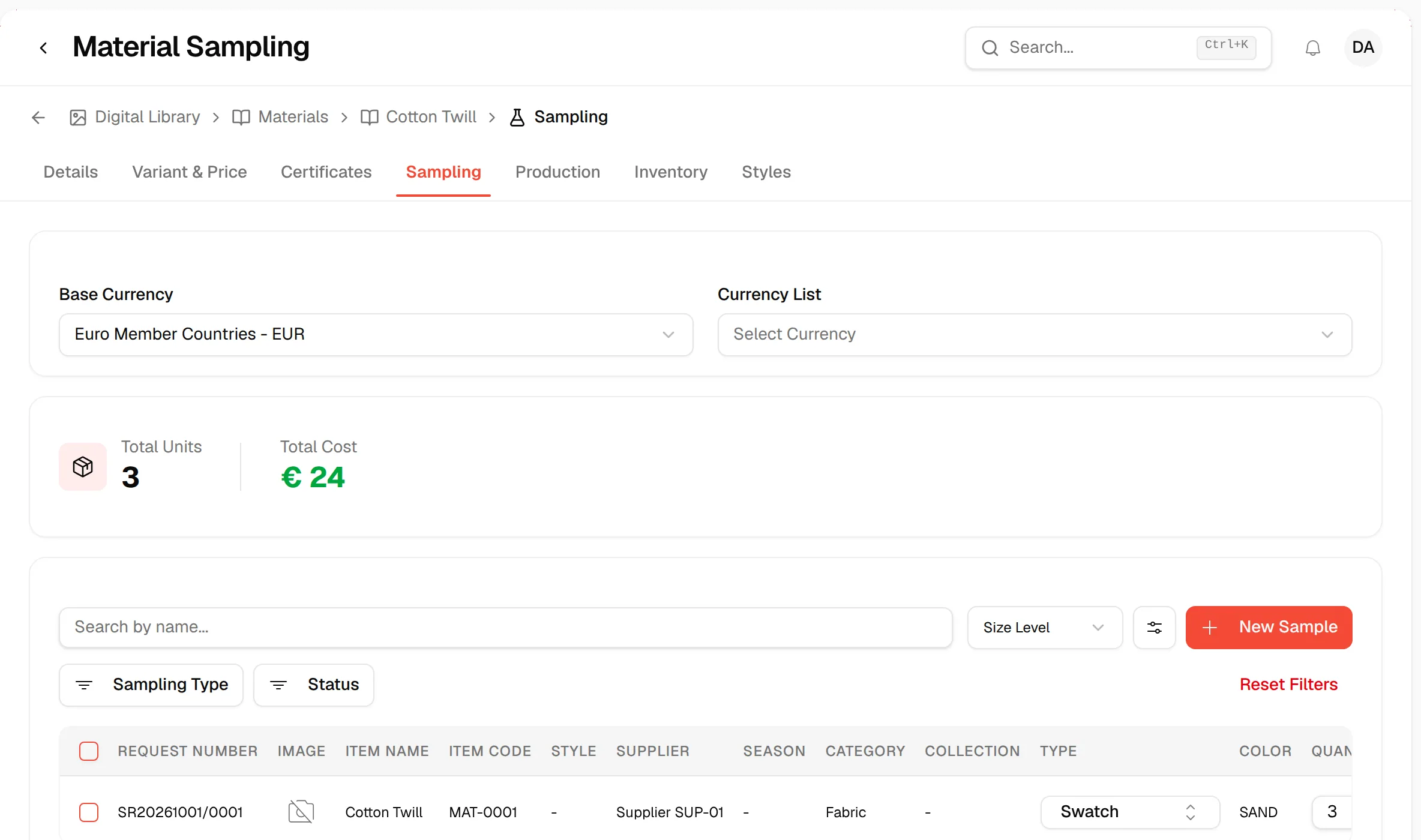The height and width of the screenshot is (840, 1421).
Task: Open the Certificates tab
Action: click(326, 172)
